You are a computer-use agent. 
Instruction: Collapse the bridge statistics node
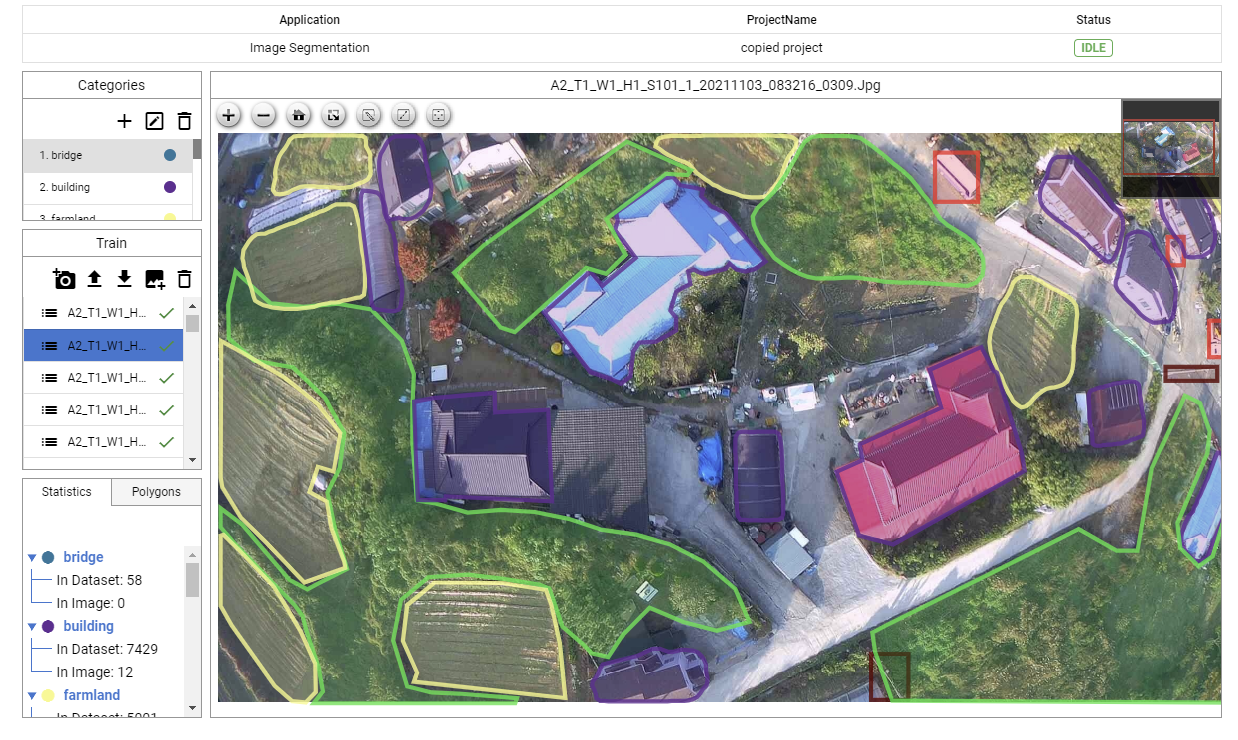(x=32, y=558)
